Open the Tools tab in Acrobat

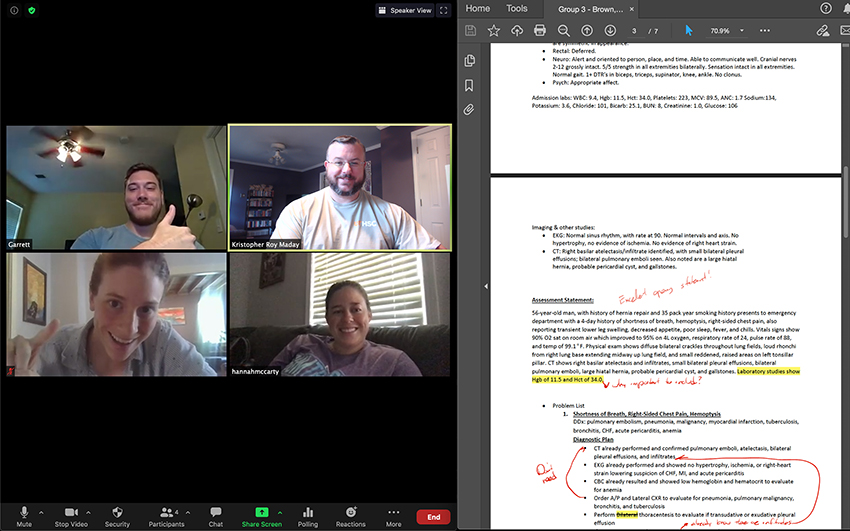(517, 9)
